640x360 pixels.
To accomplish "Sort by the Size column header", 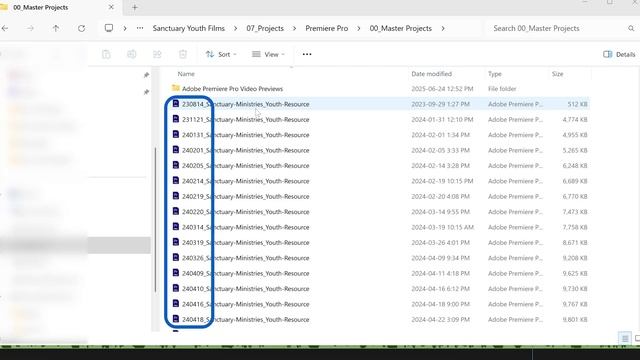I will pyautogui.click(x=558, y=74).
